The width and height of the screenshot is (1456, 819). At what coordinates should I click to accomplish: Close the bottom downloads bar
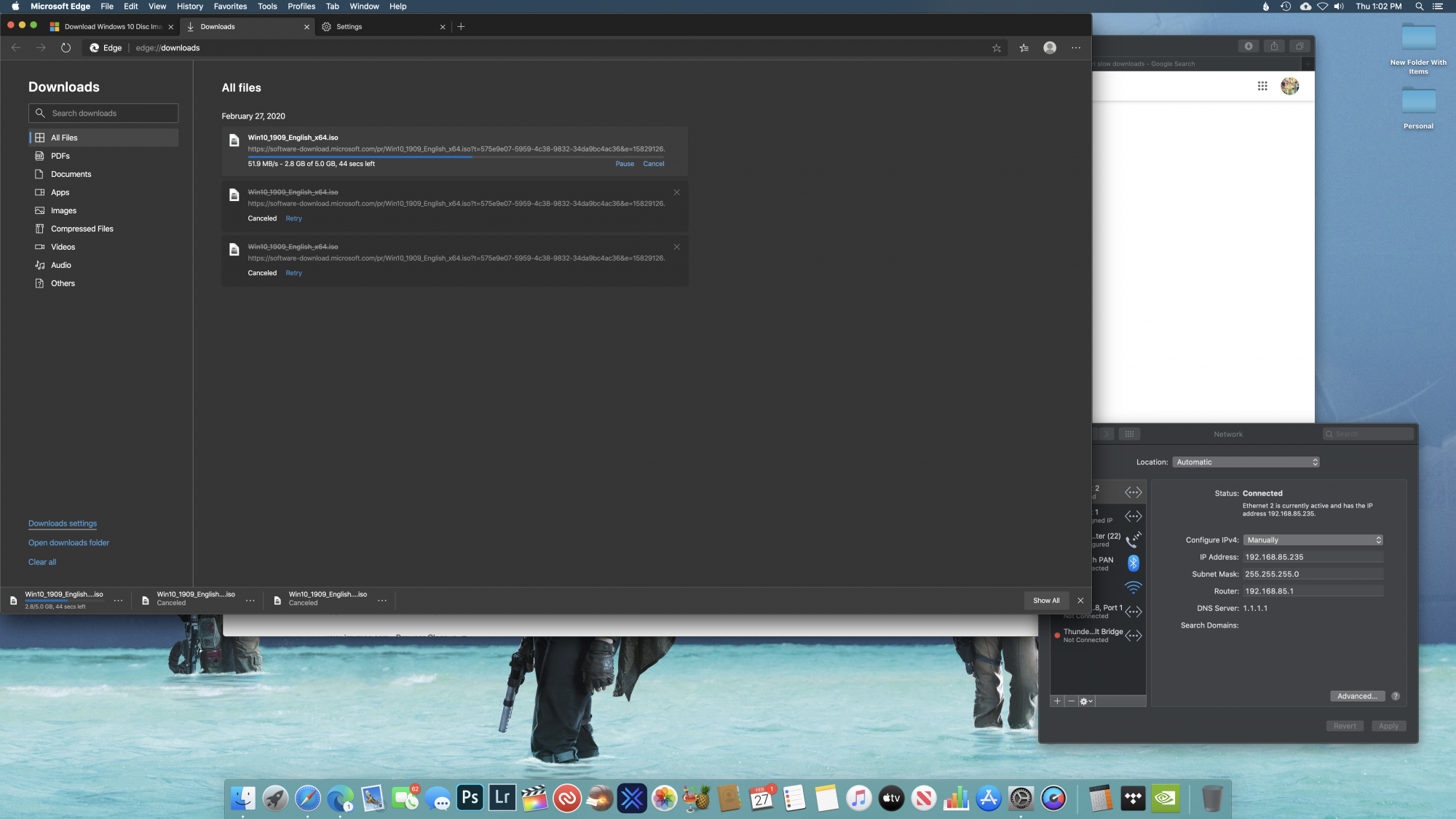(1080, 601)
